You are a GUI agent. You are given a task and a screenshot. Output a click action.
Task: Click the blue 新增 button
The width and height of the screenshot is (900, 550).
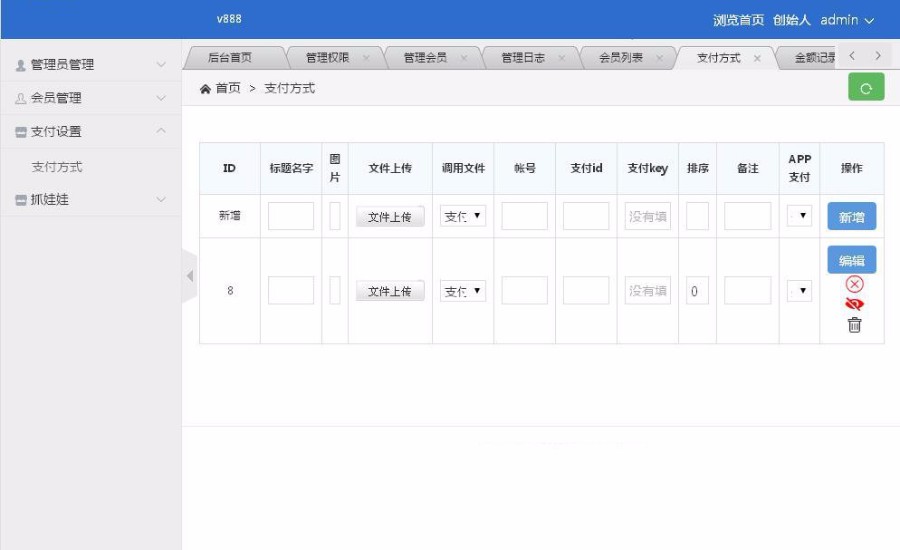[851, 216]
